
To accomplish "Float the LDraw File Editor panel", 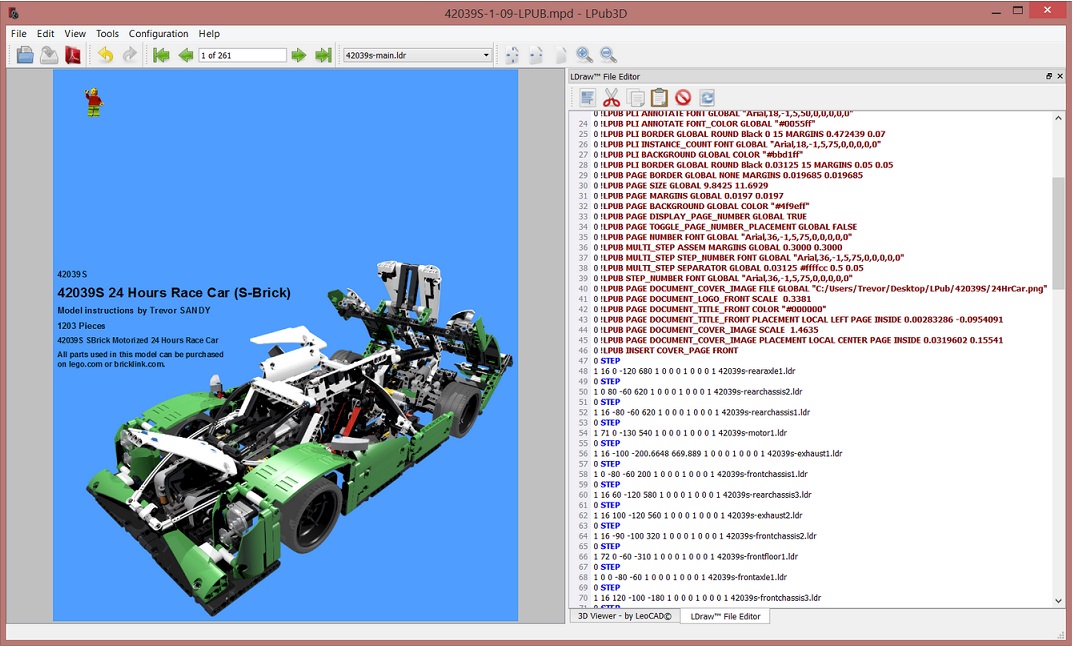I will 1048,76.
